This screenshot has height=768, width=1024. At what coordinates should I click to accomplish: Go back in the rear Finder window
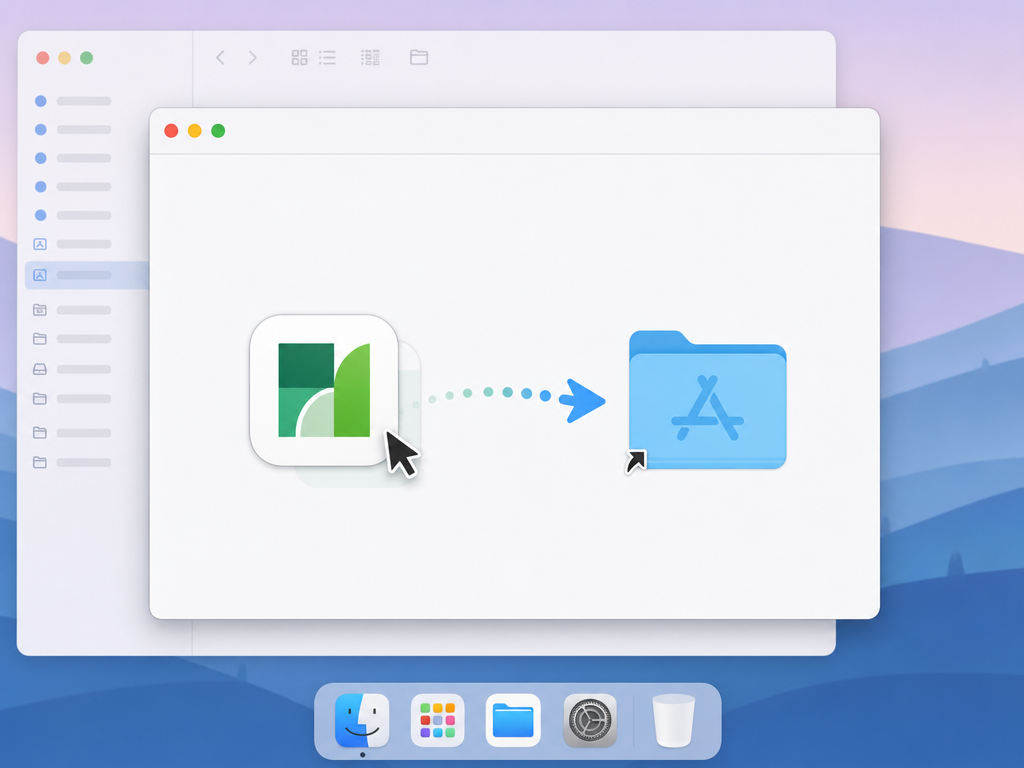click(x=221, y=57)
